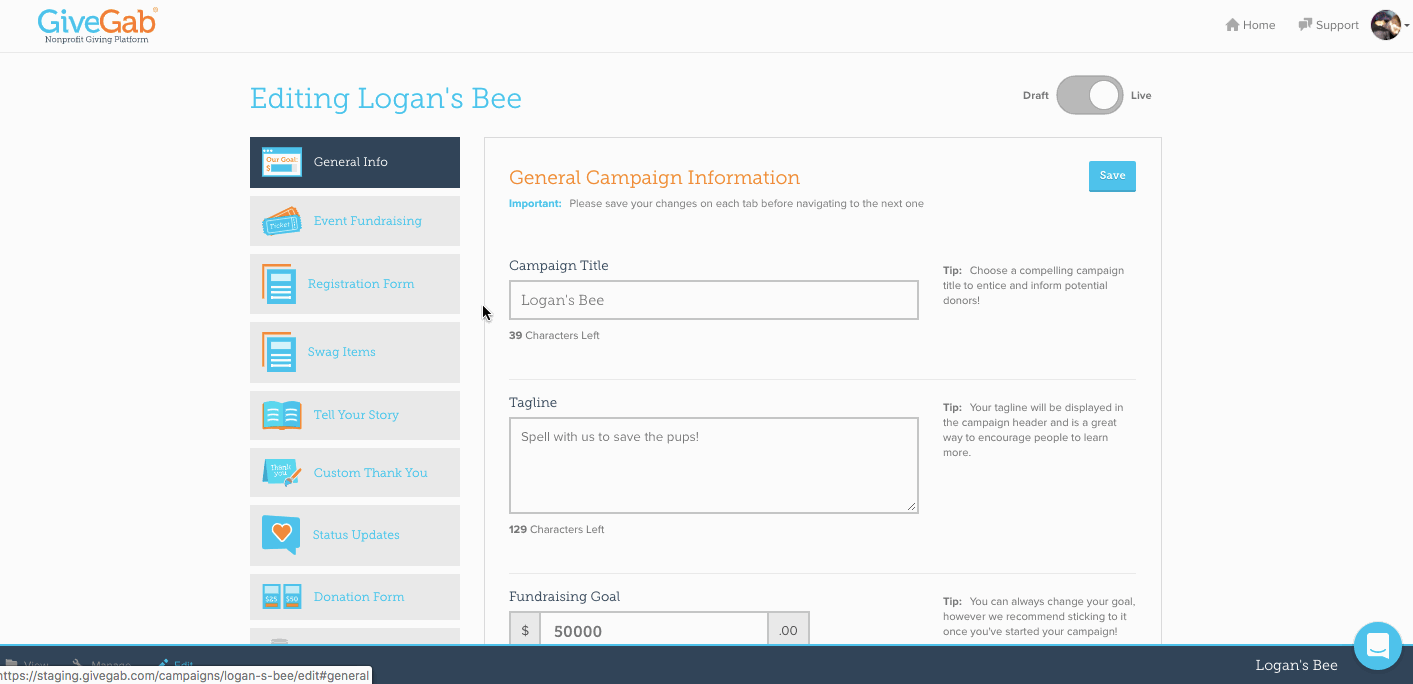This screenshot has width=1413, height=684.
Task: Click the Editing Logan's Bee heading
Action: (x=385, y=98)
